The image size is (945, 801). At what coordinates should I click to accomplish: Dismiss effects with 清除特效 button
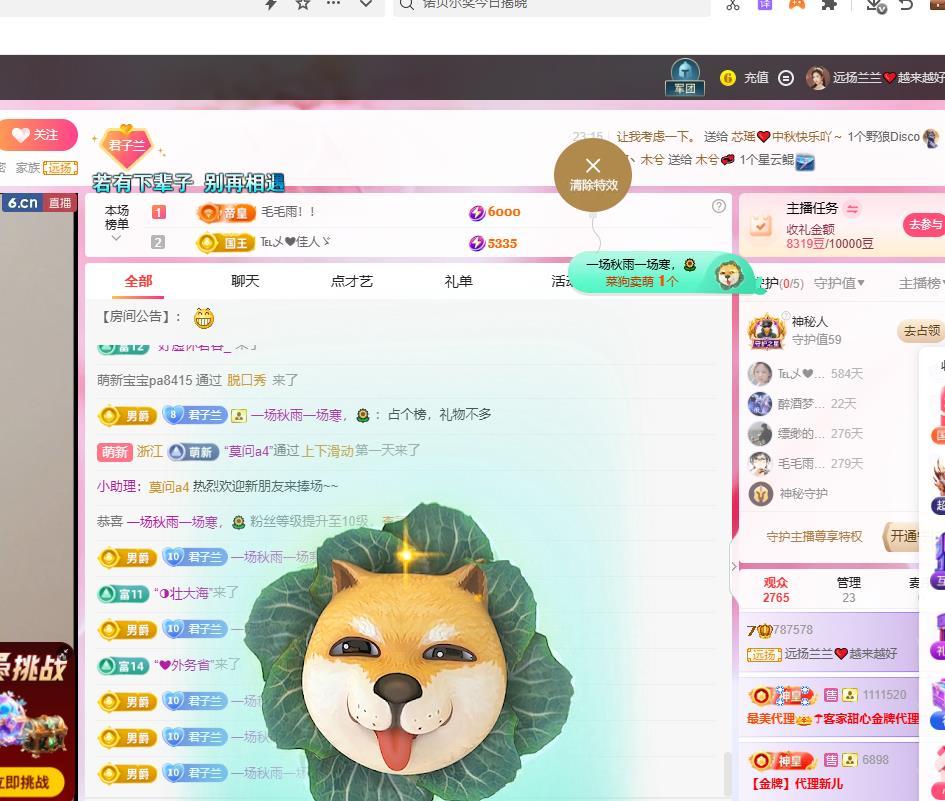coord(593,174)
